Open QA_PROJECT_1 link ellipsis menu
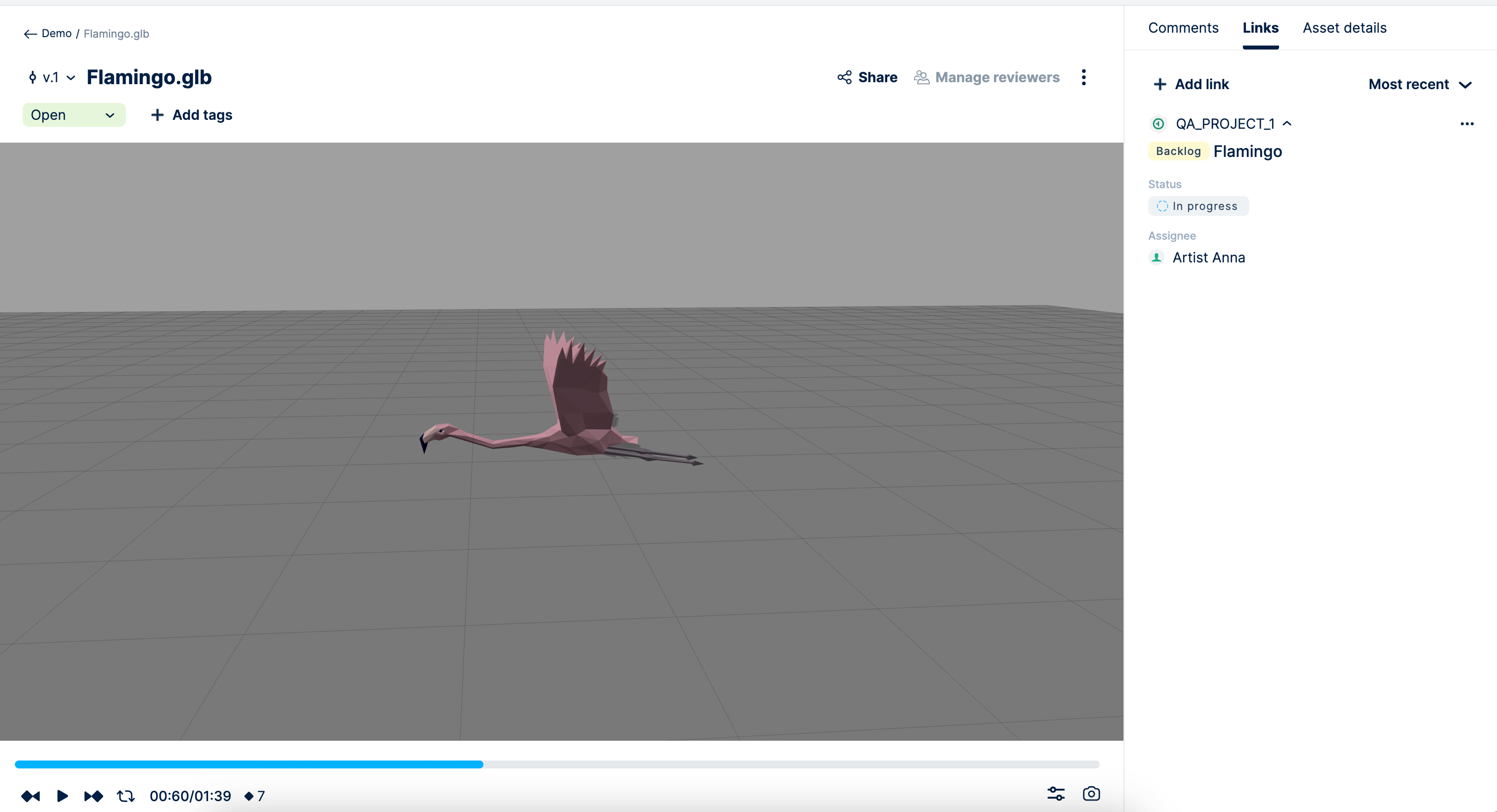 click(x=1466, y=124)
